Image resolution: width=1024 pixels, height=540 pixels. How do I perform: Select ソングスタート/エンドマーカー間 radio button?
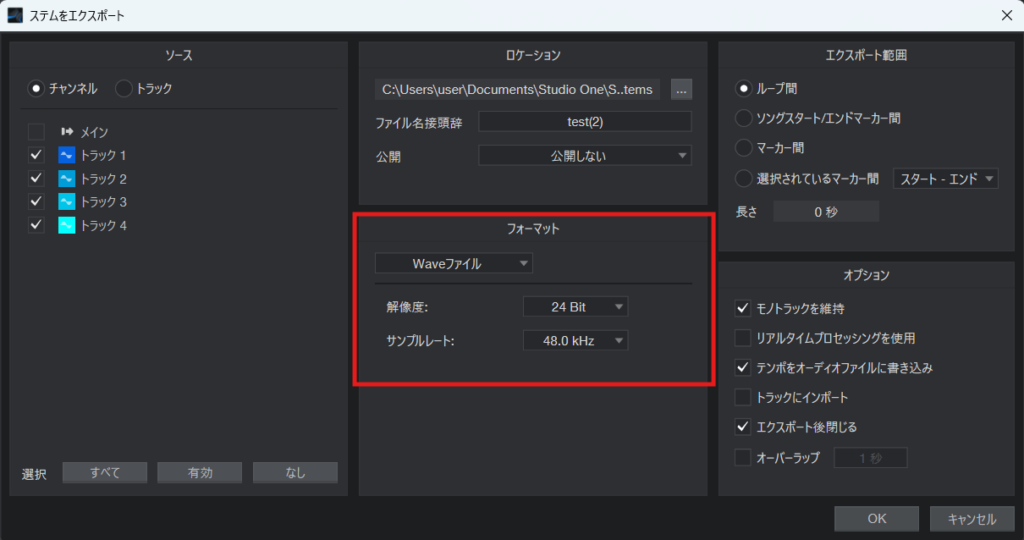click(743, 118)
